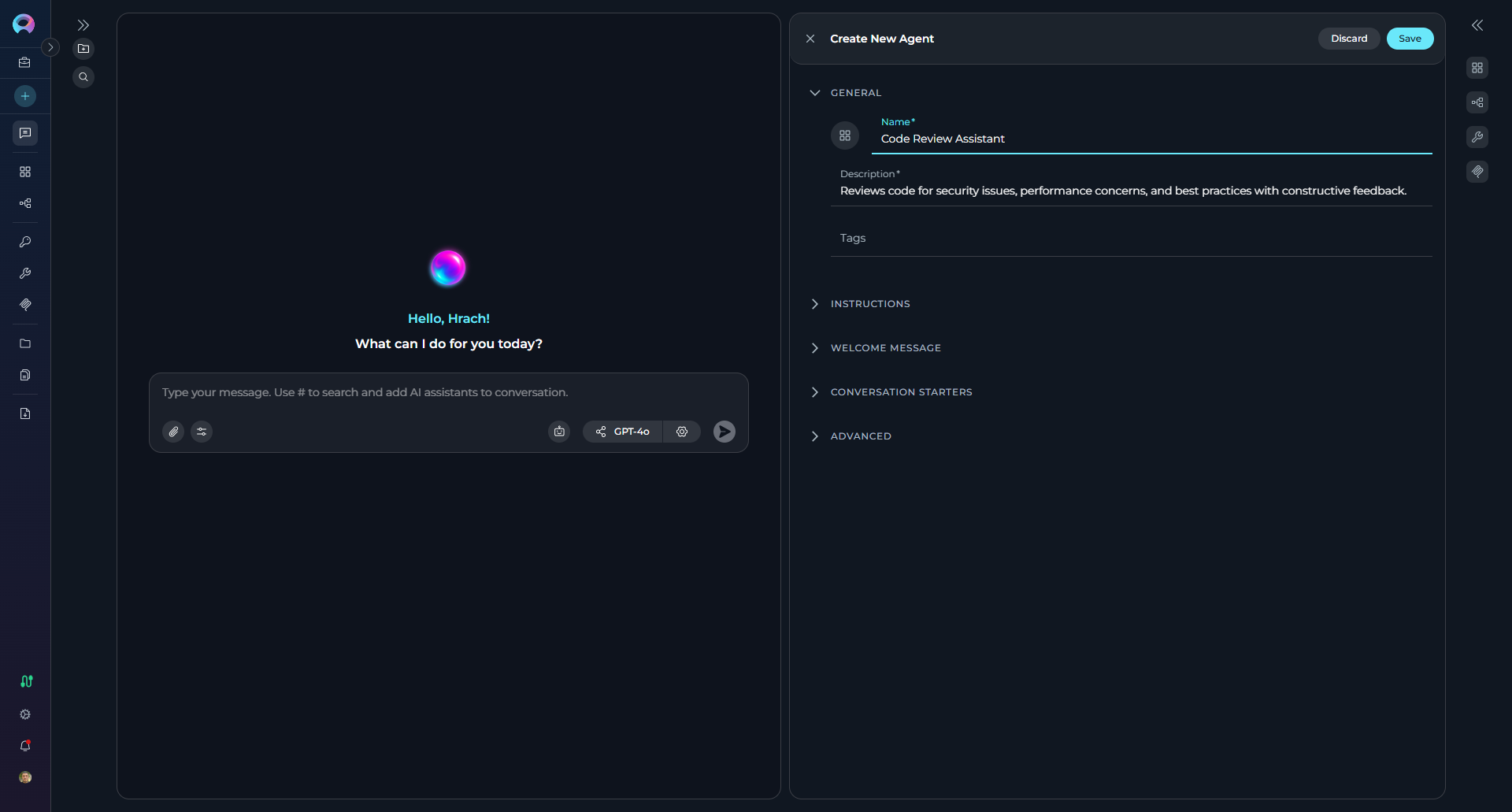Image resolution: width=1512 pixels, height=812 pixels.
Task: Click the Tags input field
Action: click(x=1131, y=239)
